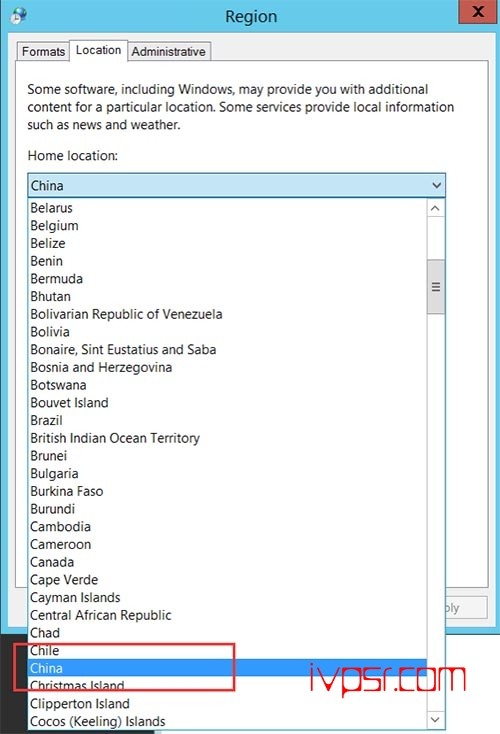Choose Brazil as home location

coord(228,420)
